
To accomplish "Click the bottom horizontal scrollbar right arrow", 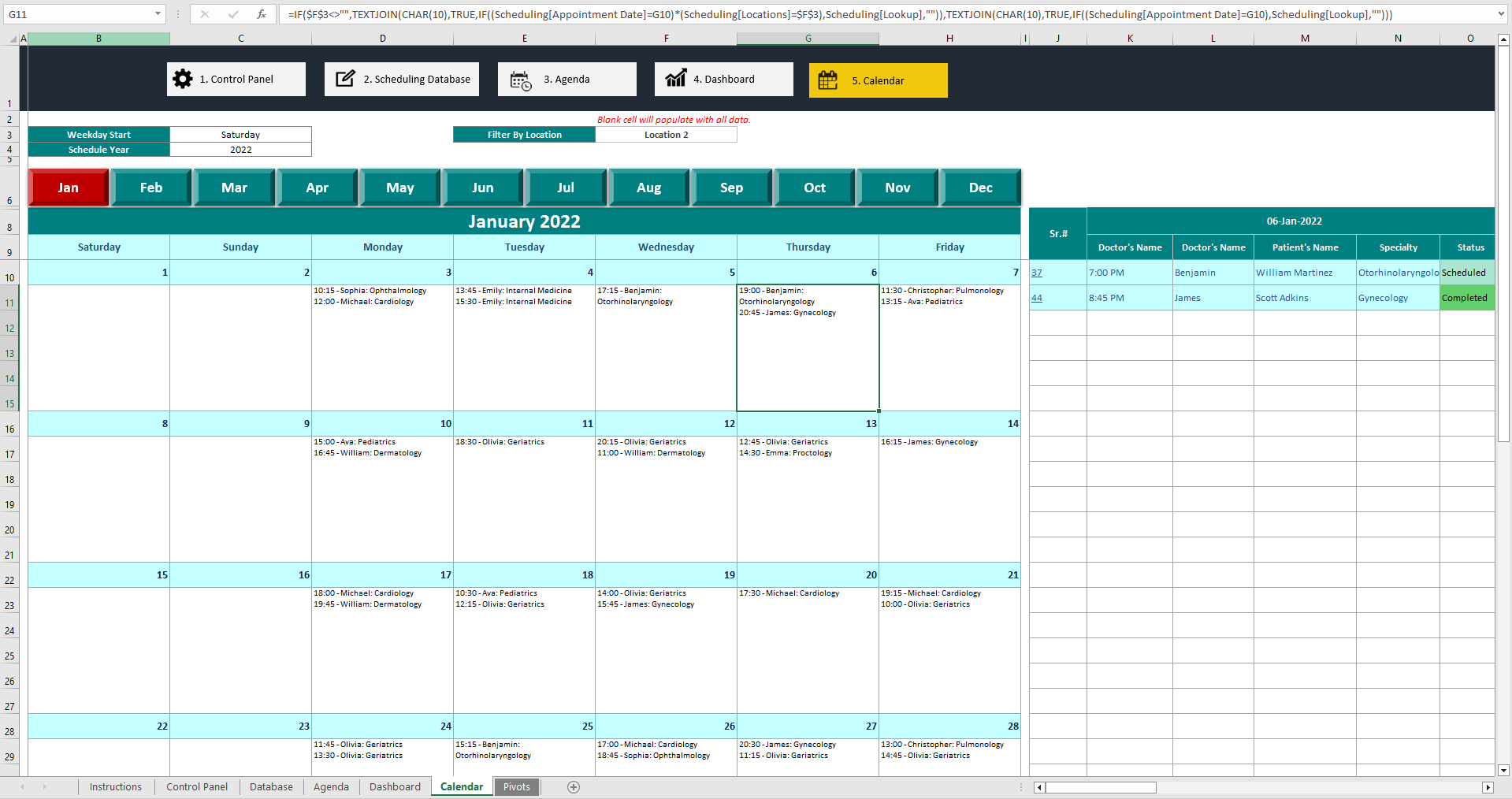I will coord(1488,787).
